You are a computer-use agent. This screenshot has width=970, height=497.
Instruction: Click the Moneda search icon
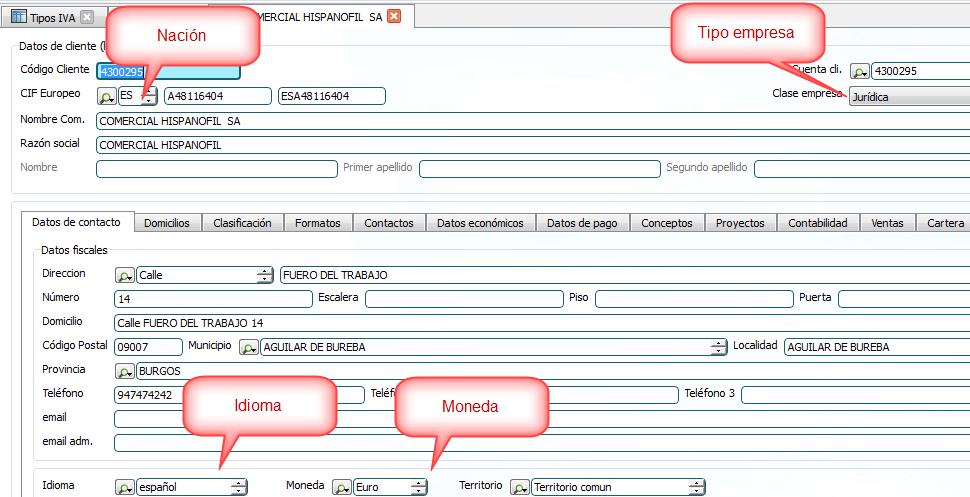342,487
